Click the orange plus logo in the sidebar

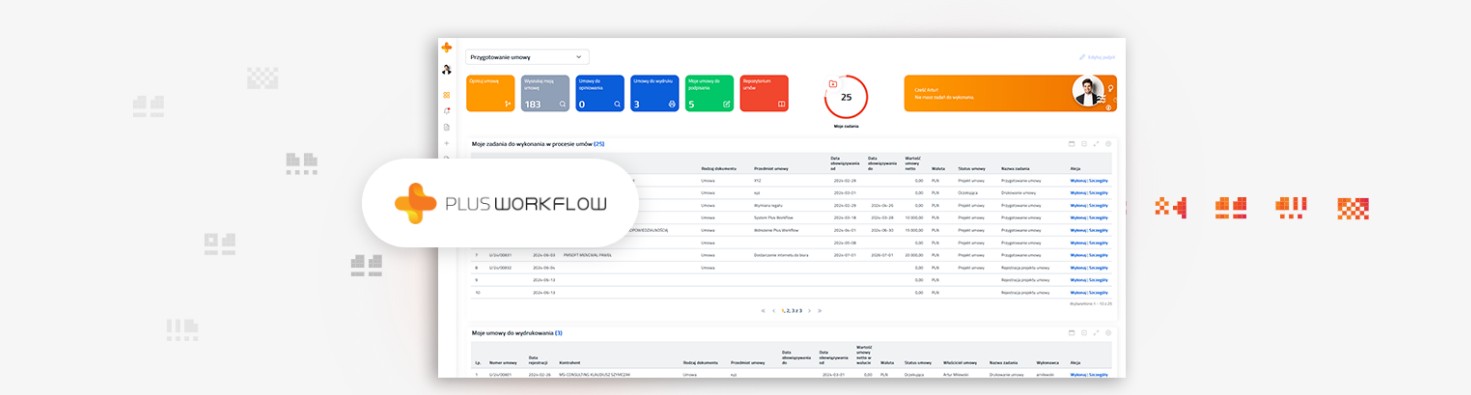(447, 48)
